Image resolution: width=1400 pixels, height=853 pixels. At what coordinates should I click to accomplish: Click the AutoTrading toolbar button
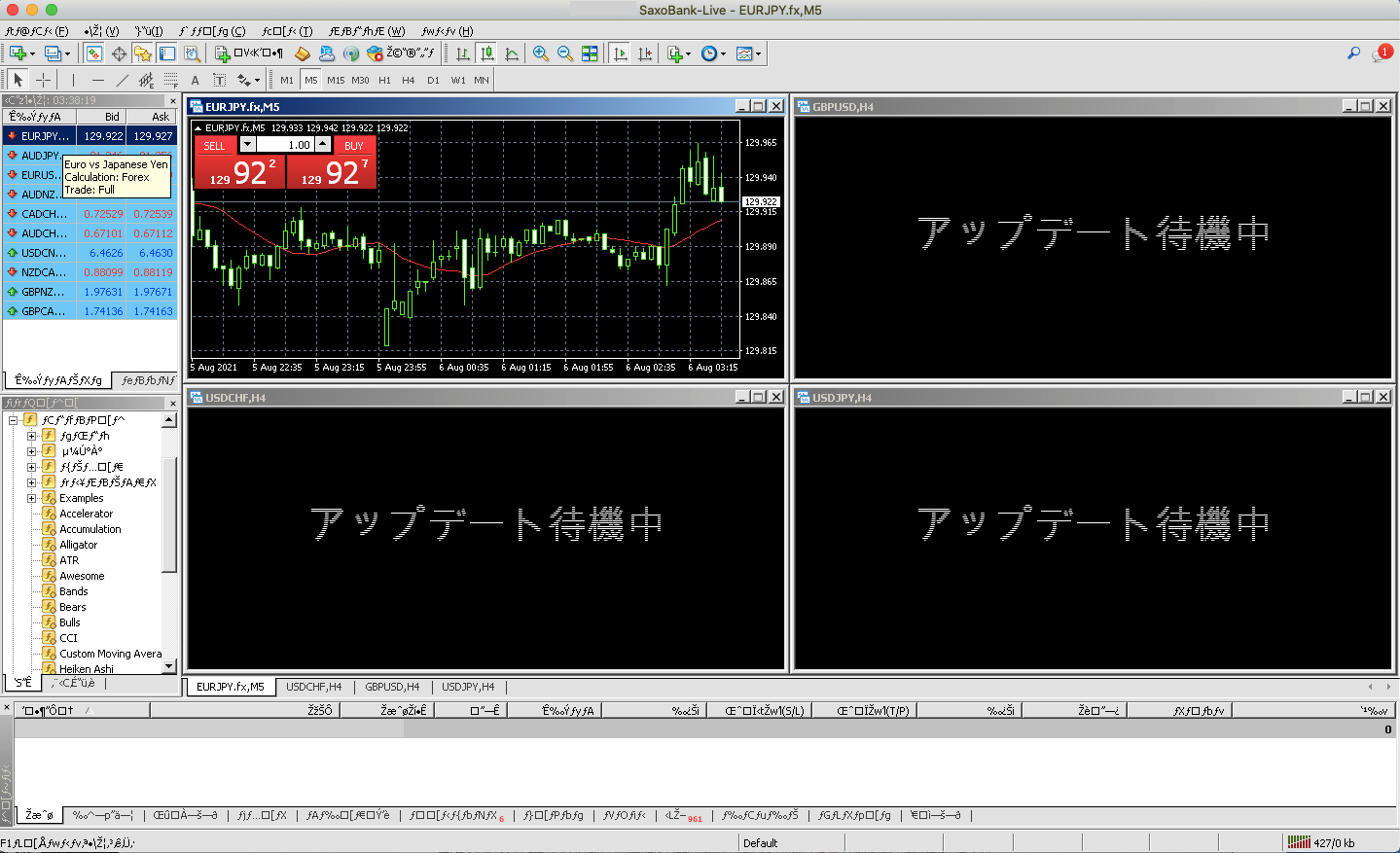pyautogui.click(x=401, y=53)
